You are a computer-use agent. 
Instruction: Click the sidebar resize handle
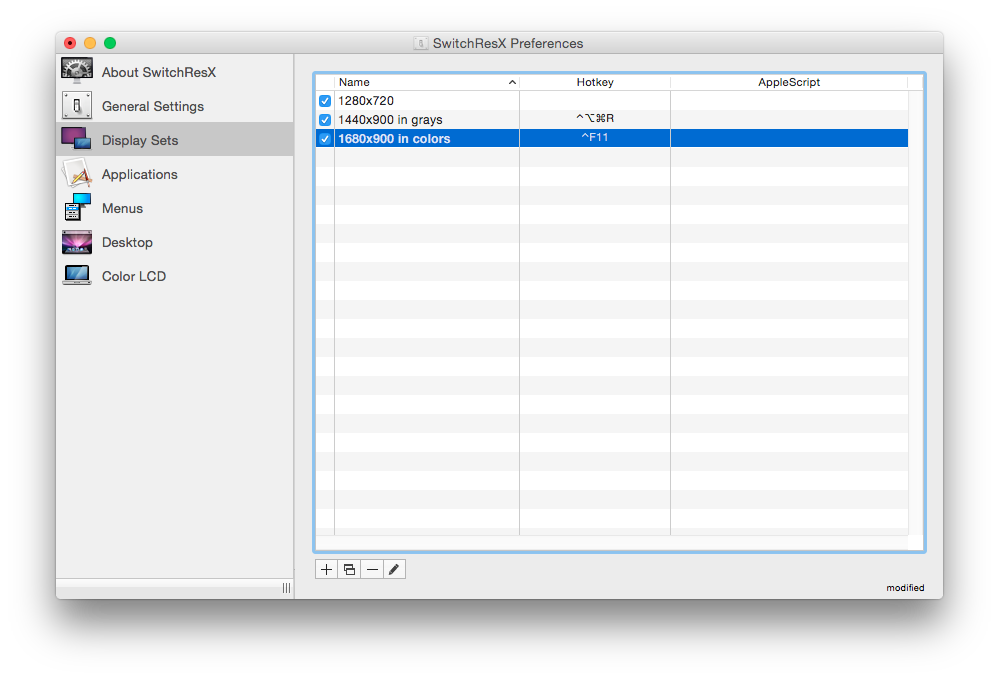click(x=287, y=588)
